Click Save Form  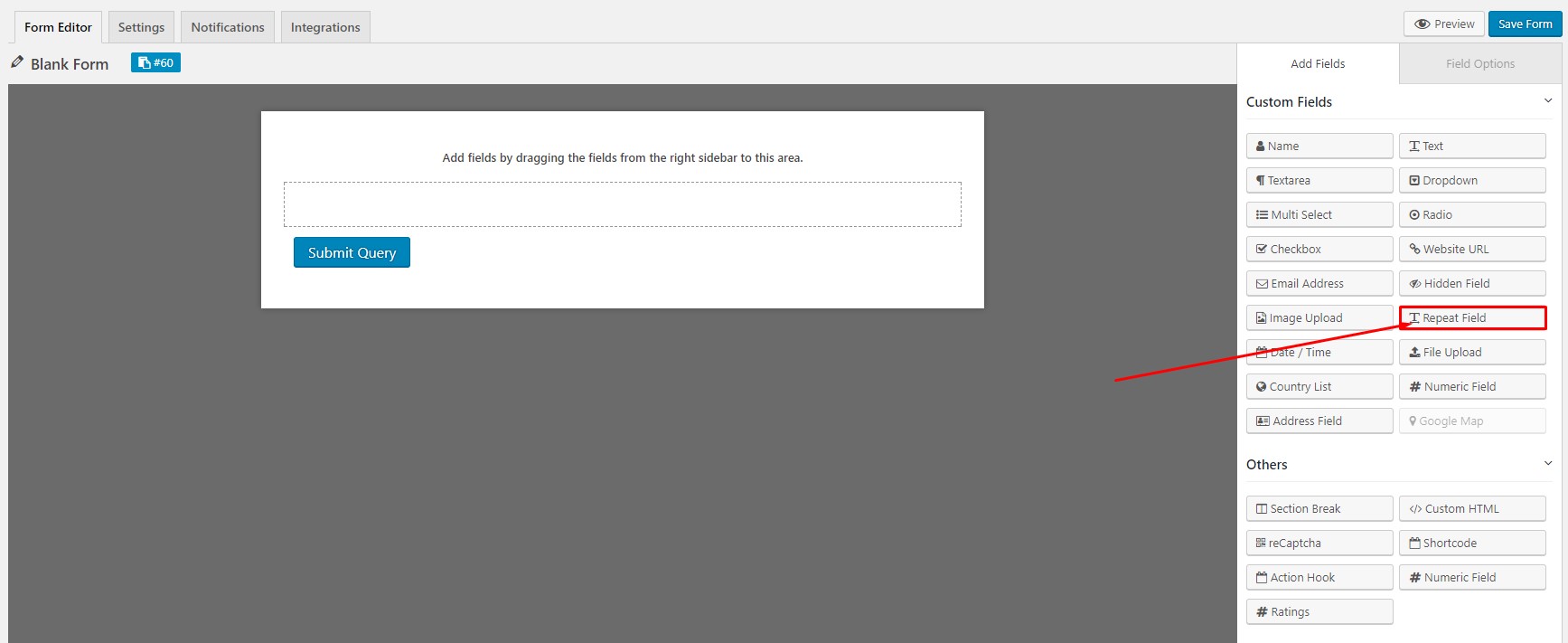click(x=1526, y=24)
